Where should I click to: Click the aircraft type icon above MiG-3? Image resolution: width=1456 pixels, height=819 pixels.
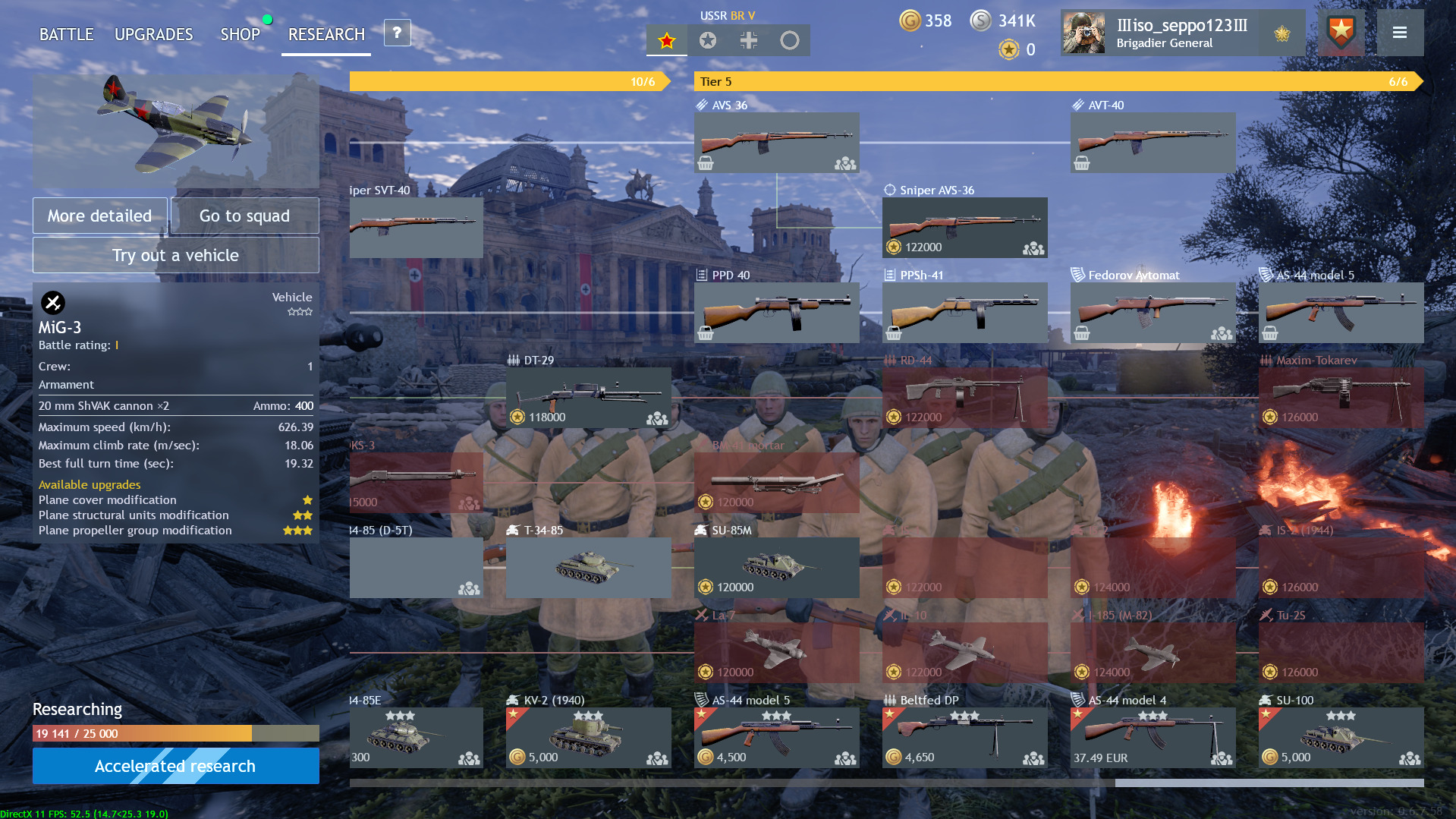coord(53,303)
